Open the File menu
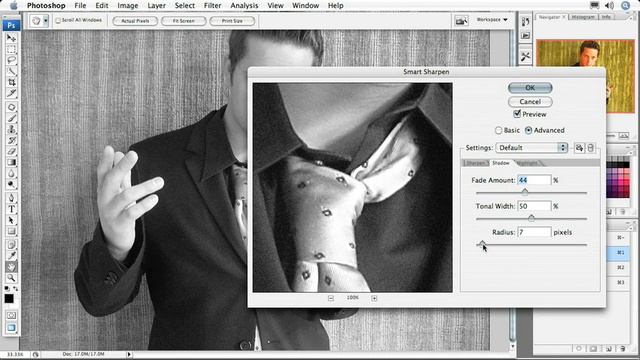 tap(80, 6)
